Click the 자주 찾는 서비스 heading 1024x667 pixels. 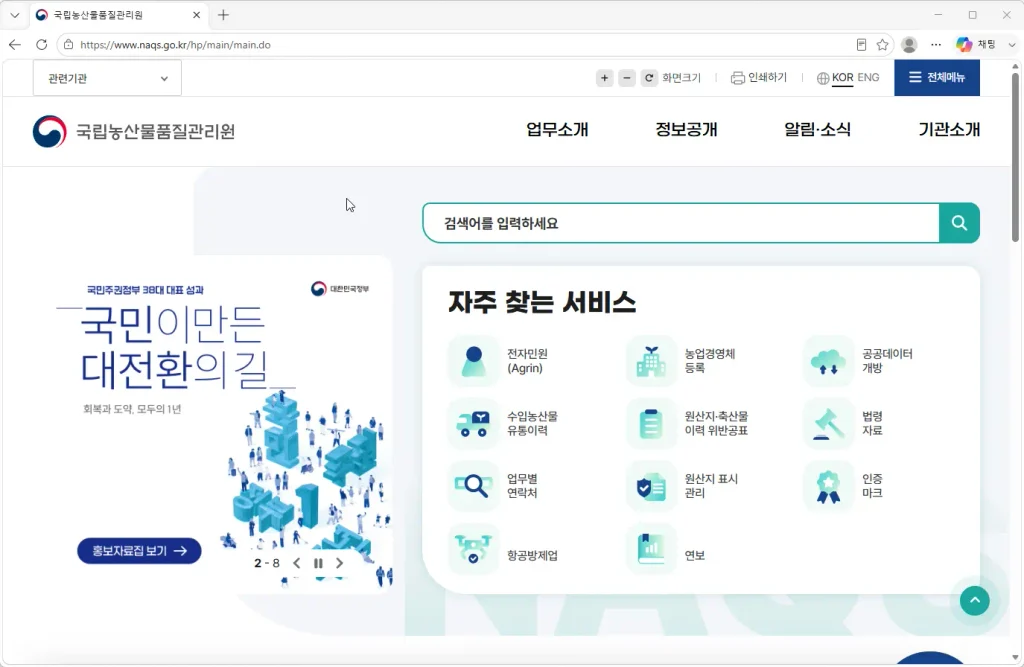[x=542, y=302]
